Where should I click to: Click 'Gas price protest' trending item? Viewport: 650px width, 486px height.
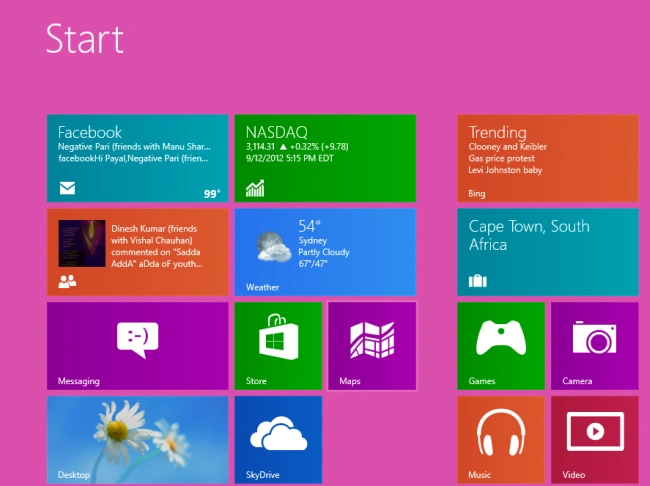(502, 158)
